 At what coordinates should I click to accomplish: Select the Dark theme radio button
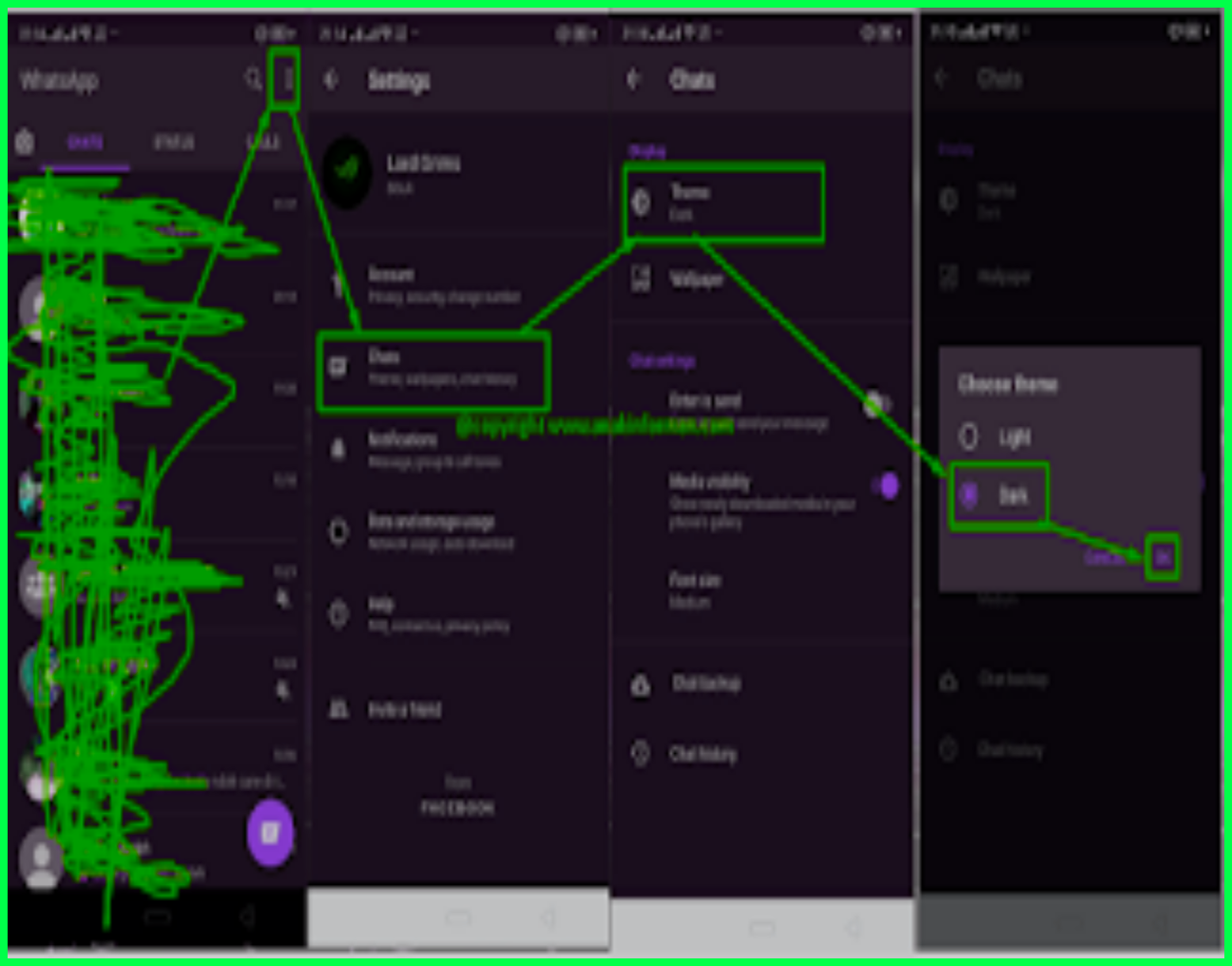tap(968, 494)
